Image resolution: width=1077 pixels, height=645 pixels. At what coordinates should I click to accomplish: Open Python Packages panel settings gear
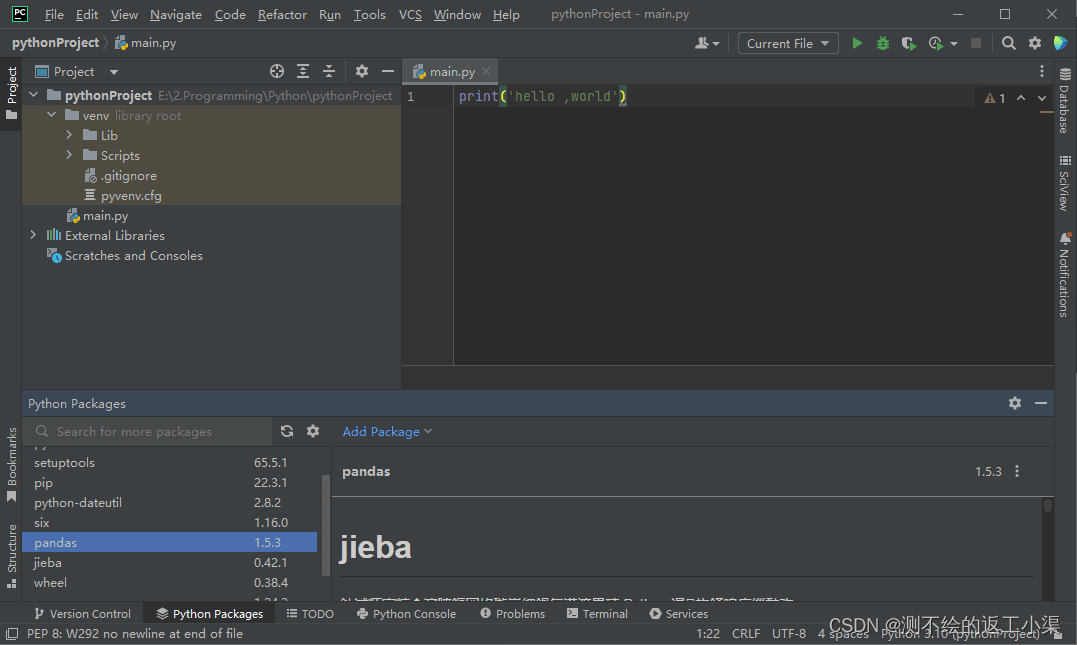pos(1014,403)
